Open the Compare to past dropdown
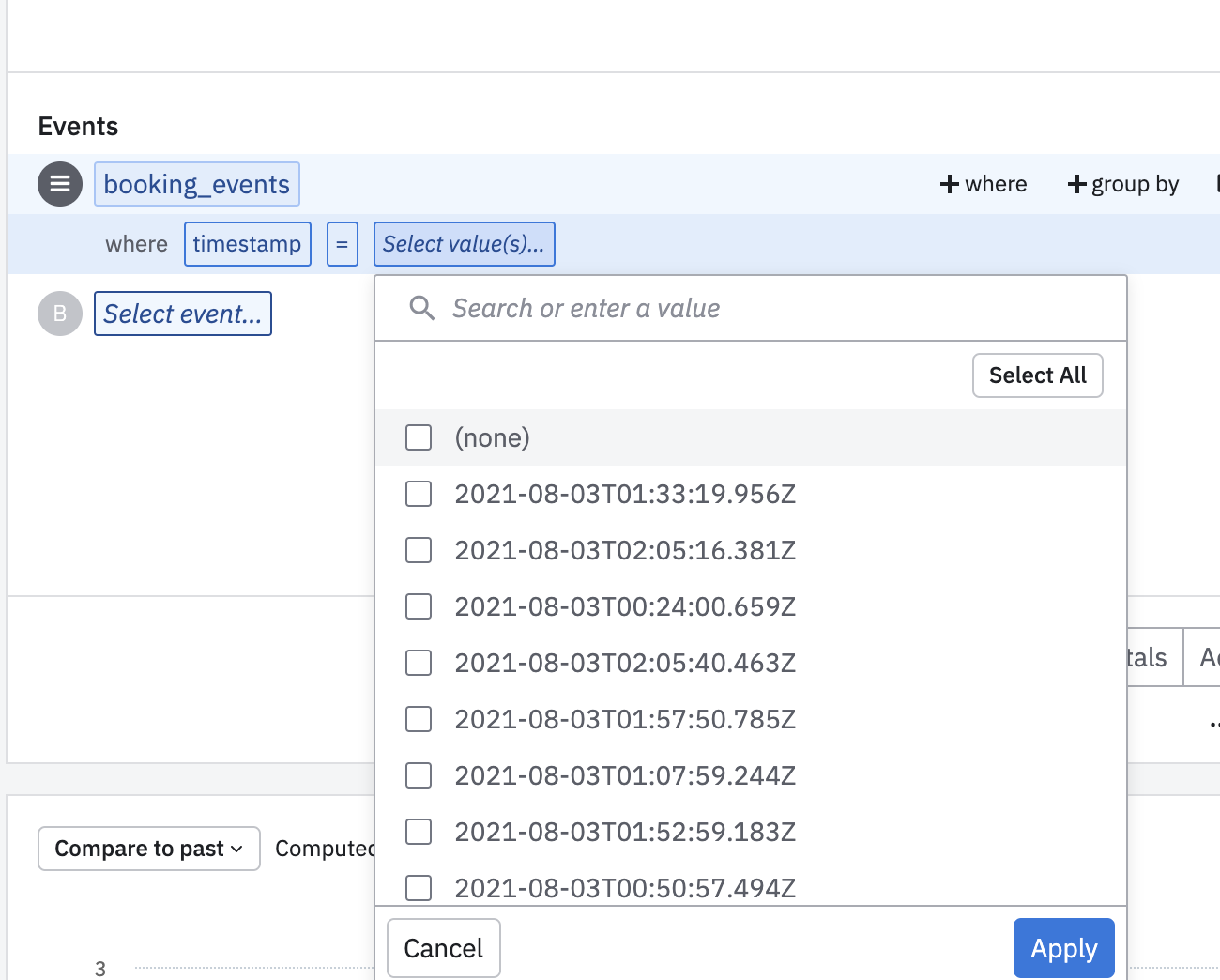Viewport: 1220px width, 980px height. click(149, 849)
